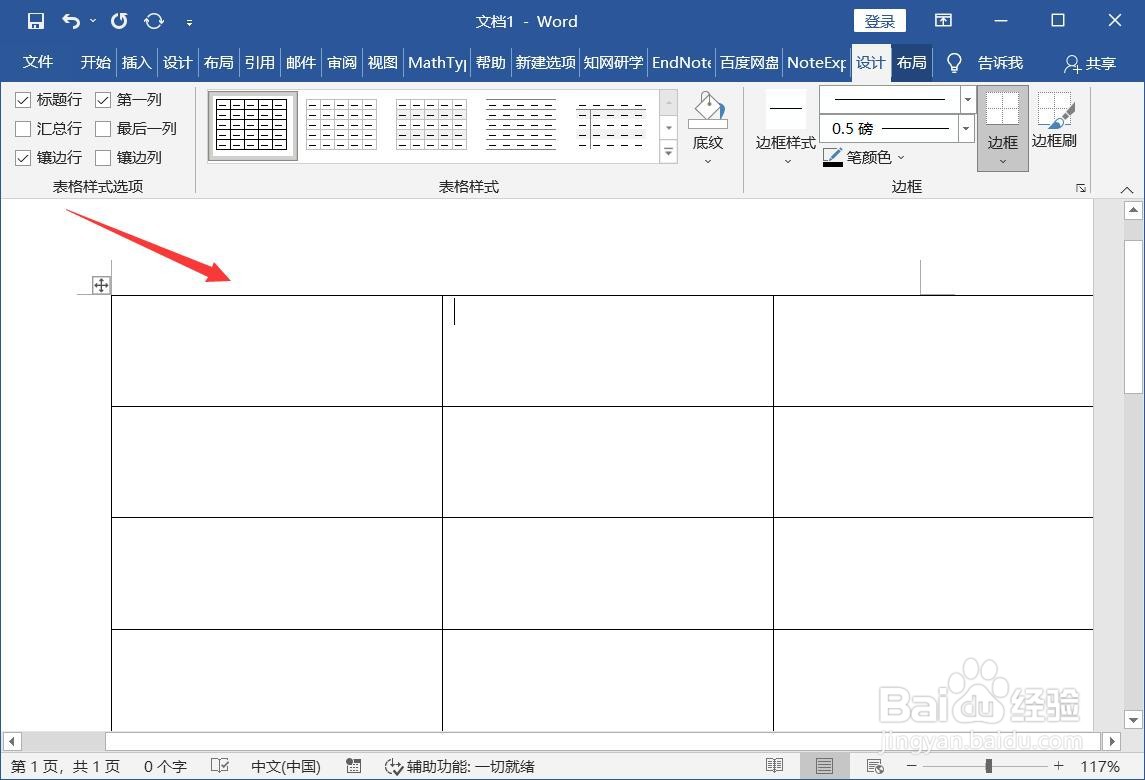Open the 文件 menu
Screen dimensions: 1145x780
(37, 62)
